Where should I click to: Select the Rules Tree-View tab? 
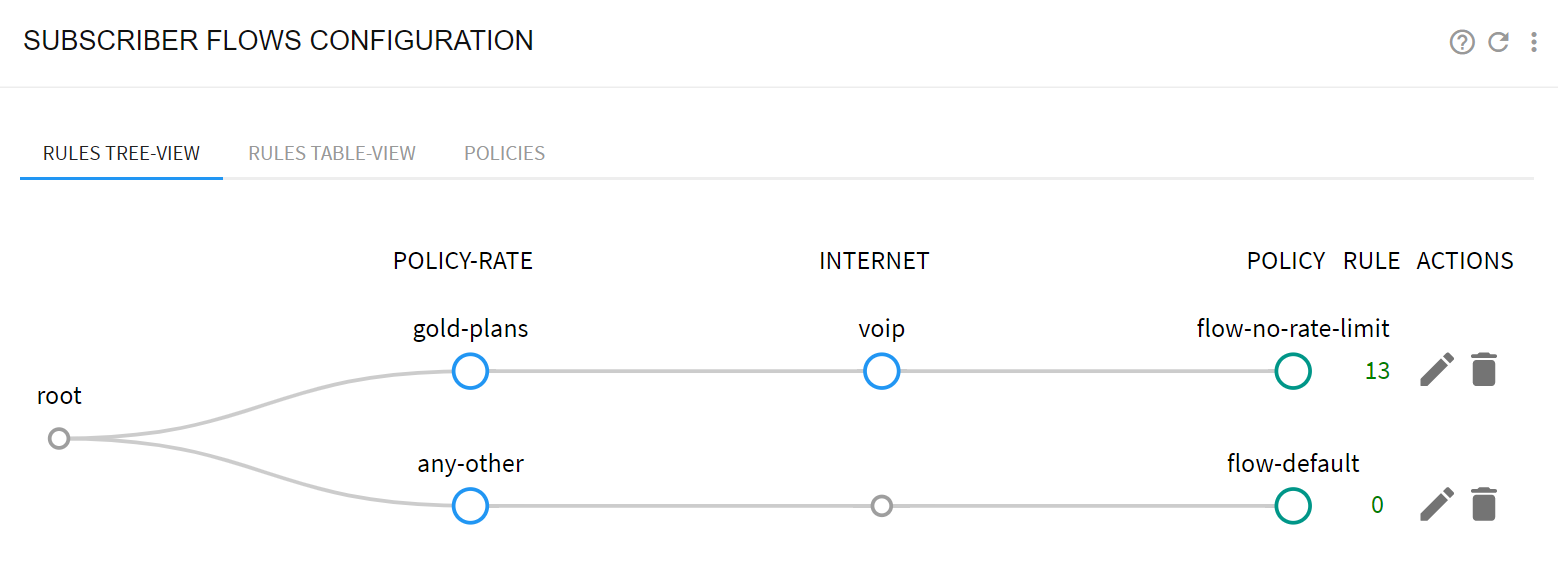121,154
